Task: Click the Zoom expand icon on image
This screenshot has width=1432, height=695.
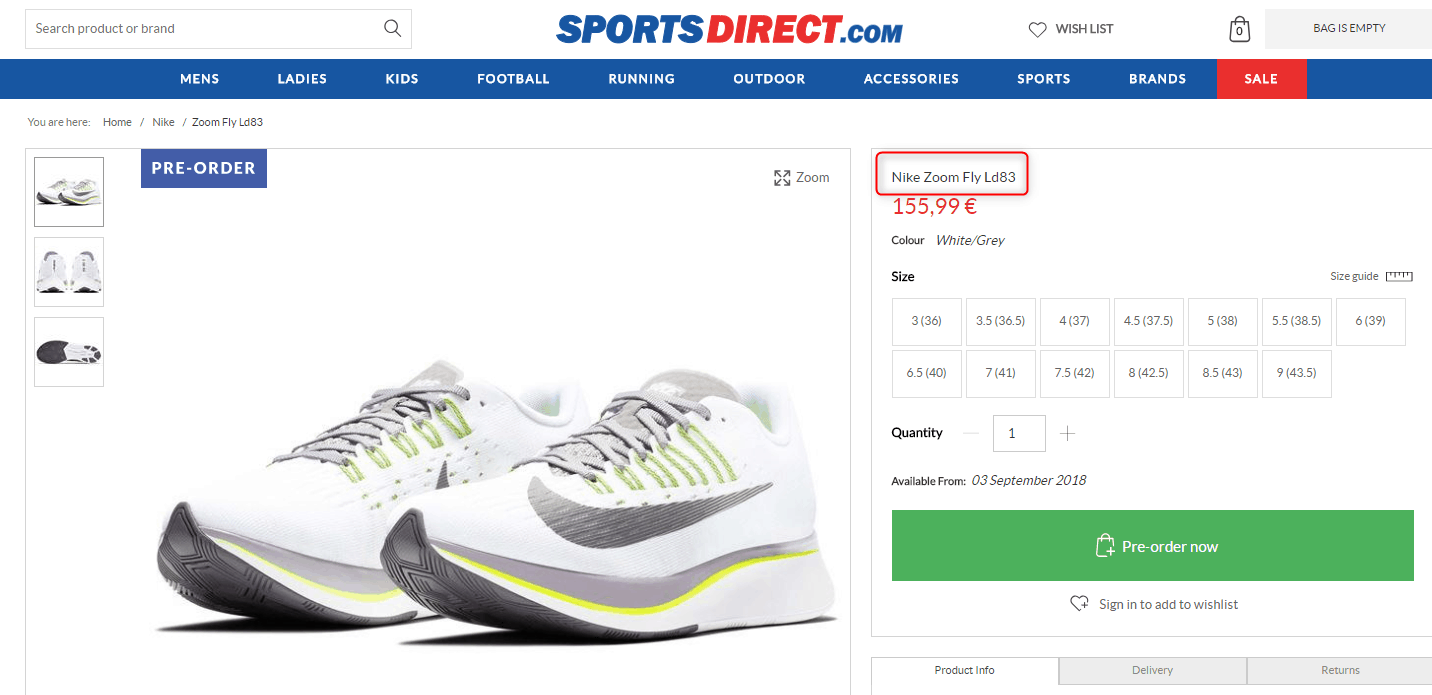Action: 782,178
